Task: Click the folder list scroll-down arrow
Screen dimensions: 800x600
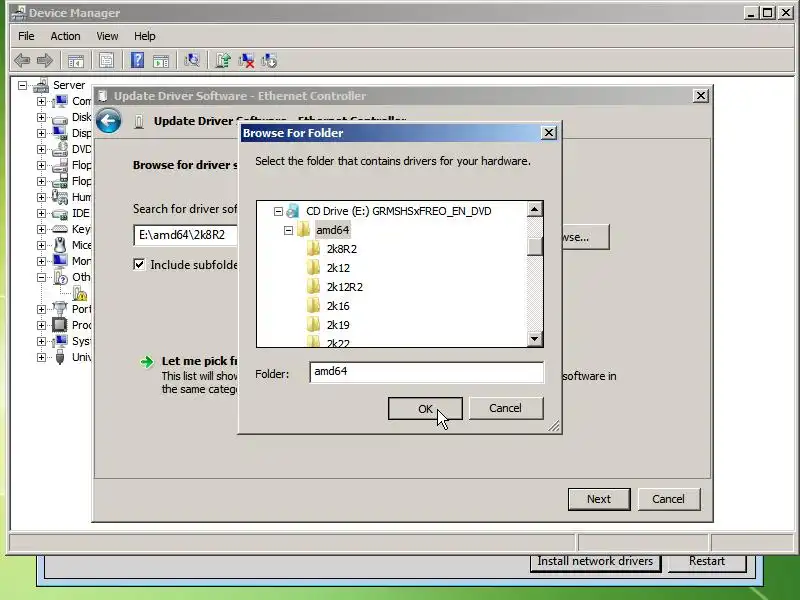Action: [534, 338]
